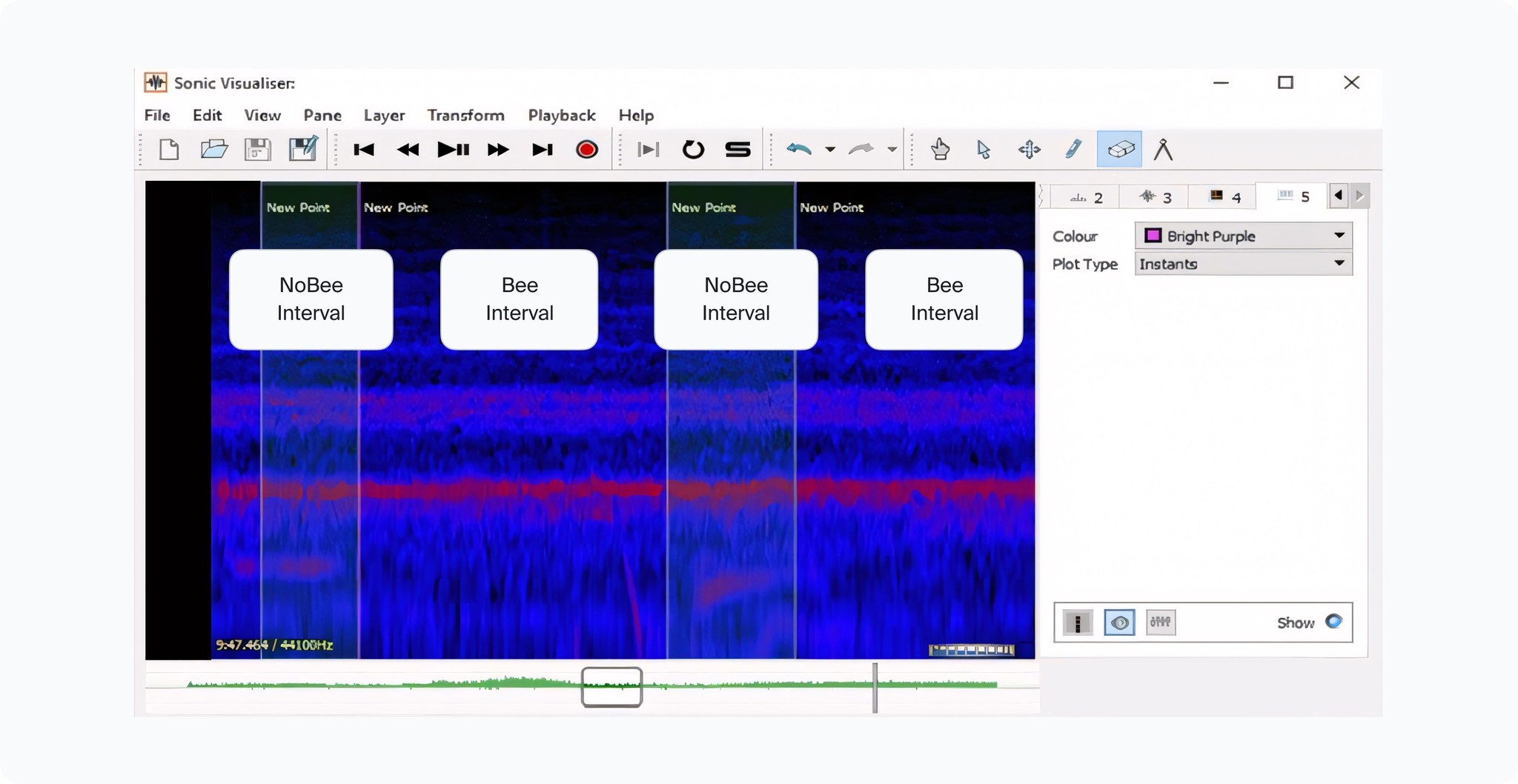Toggle the Show layer switch
This screenshot has width=1518, height=784.
[1333, 622]
